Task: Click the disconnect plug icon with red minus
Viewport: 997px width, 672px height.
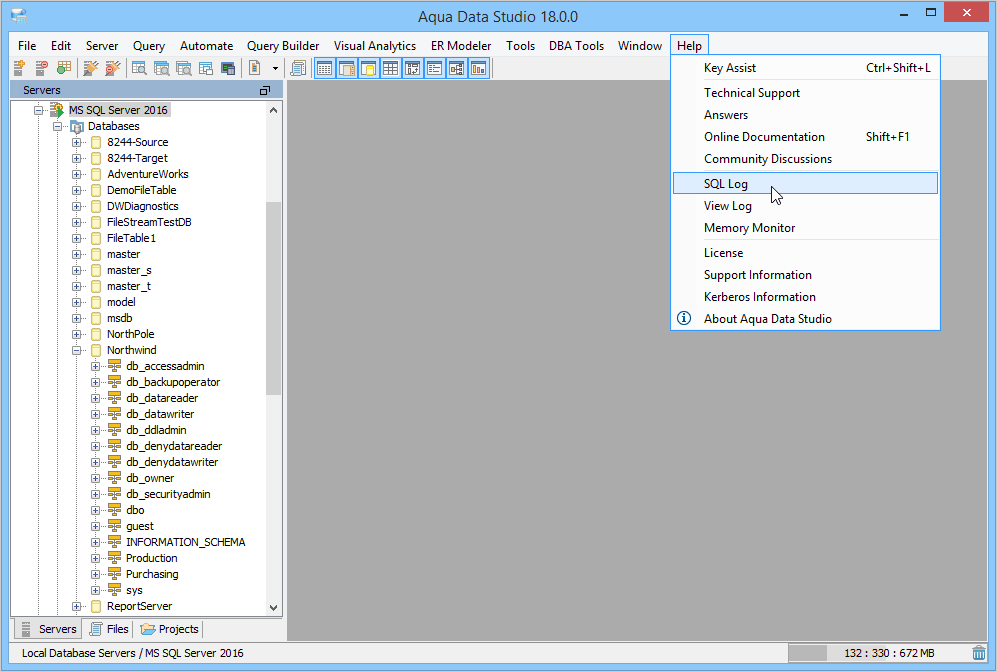Action: pos(113,68)
